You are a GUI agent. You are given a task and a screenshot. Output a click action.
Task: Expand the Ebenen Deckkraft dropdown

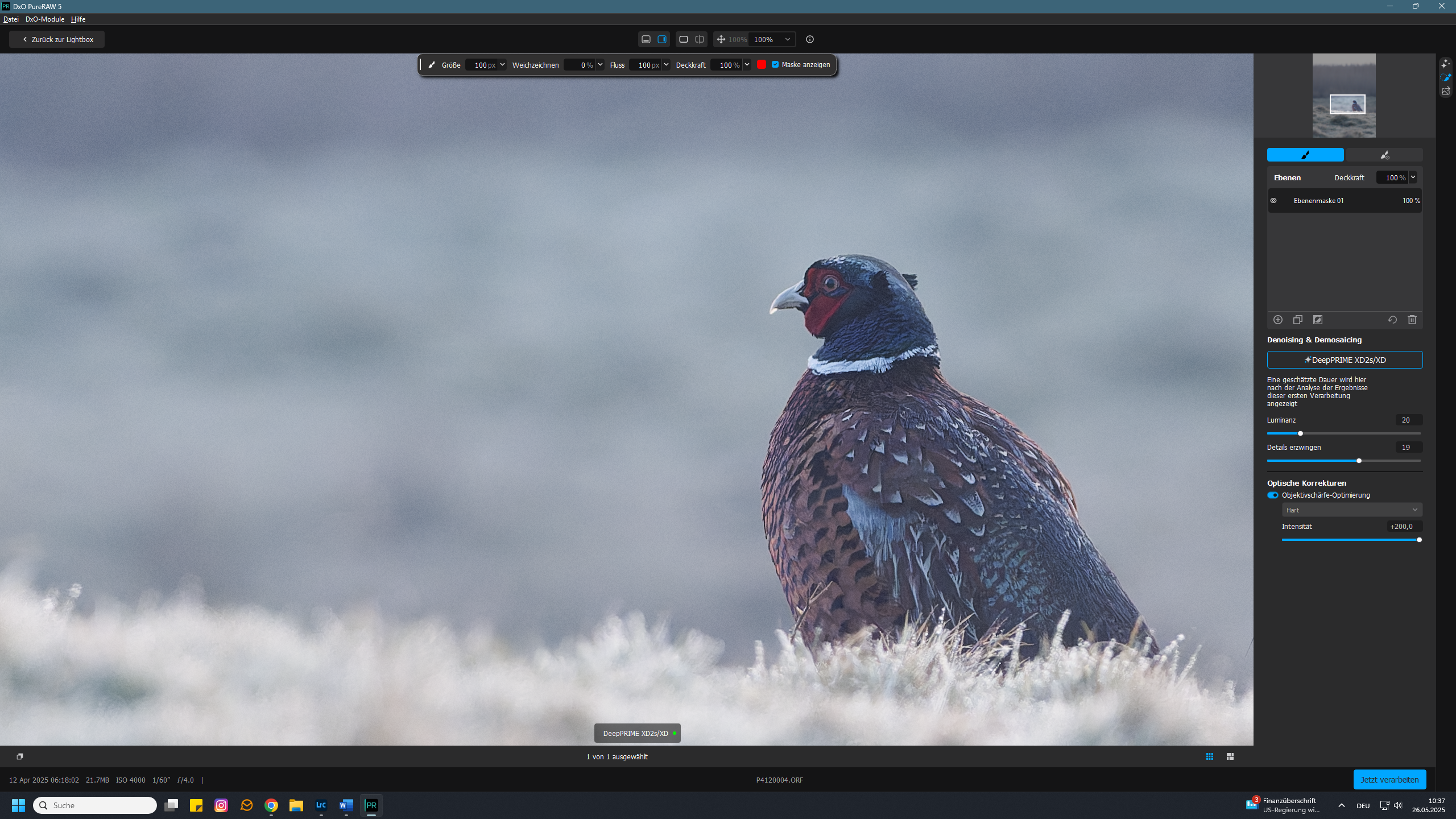coord(1413,177)
